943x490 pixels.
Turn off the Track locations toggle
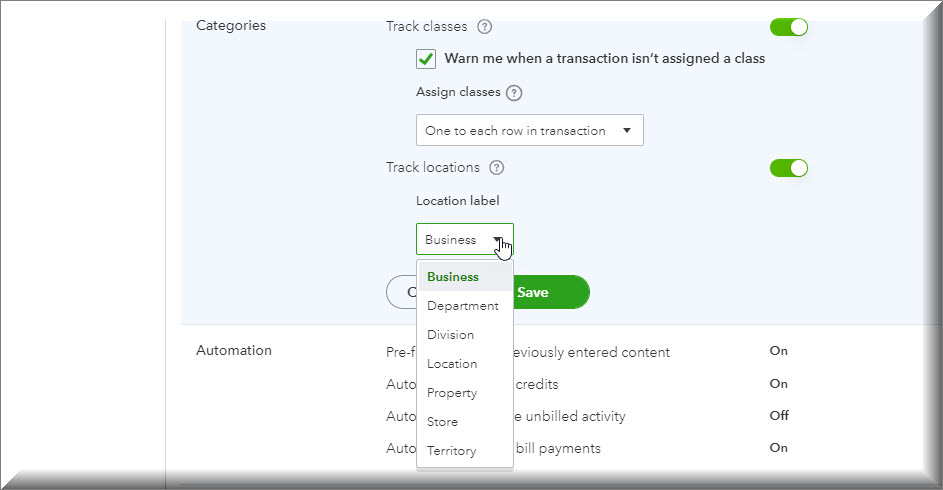[x=788, y=168]
